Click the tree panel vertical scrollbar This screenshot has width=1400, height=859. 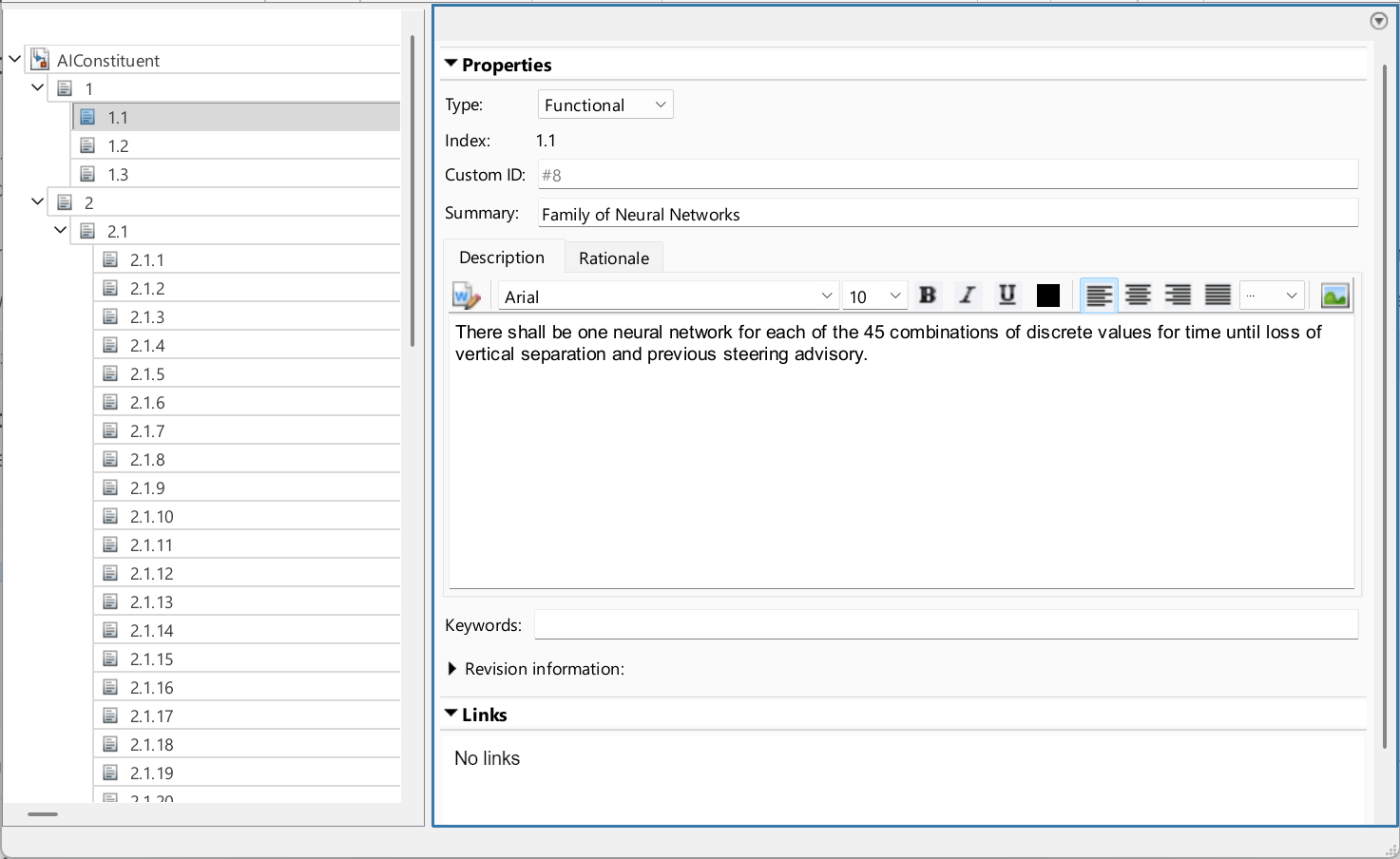[x=412, y=190]
